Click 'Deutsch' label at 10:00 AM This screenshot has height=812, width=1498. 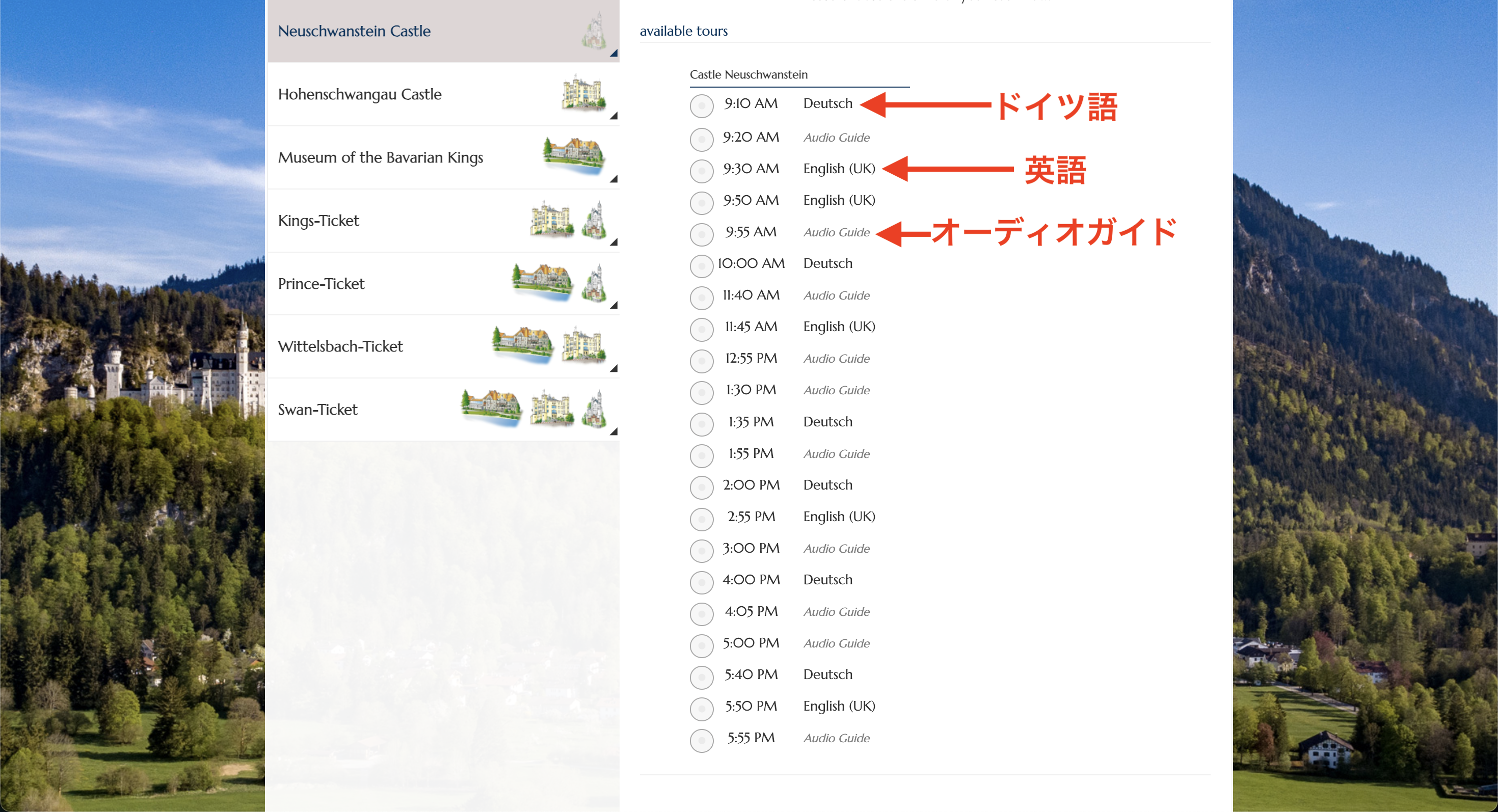tap(828, 263)
